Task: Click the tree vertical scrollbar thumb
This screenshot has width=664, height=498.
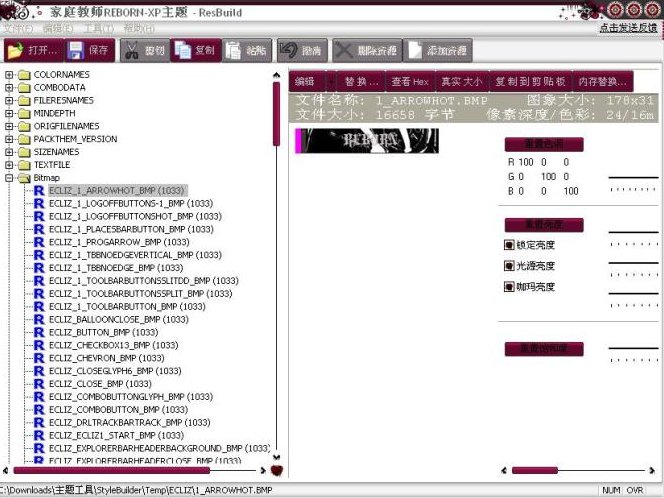Action: tap(277, 114)
